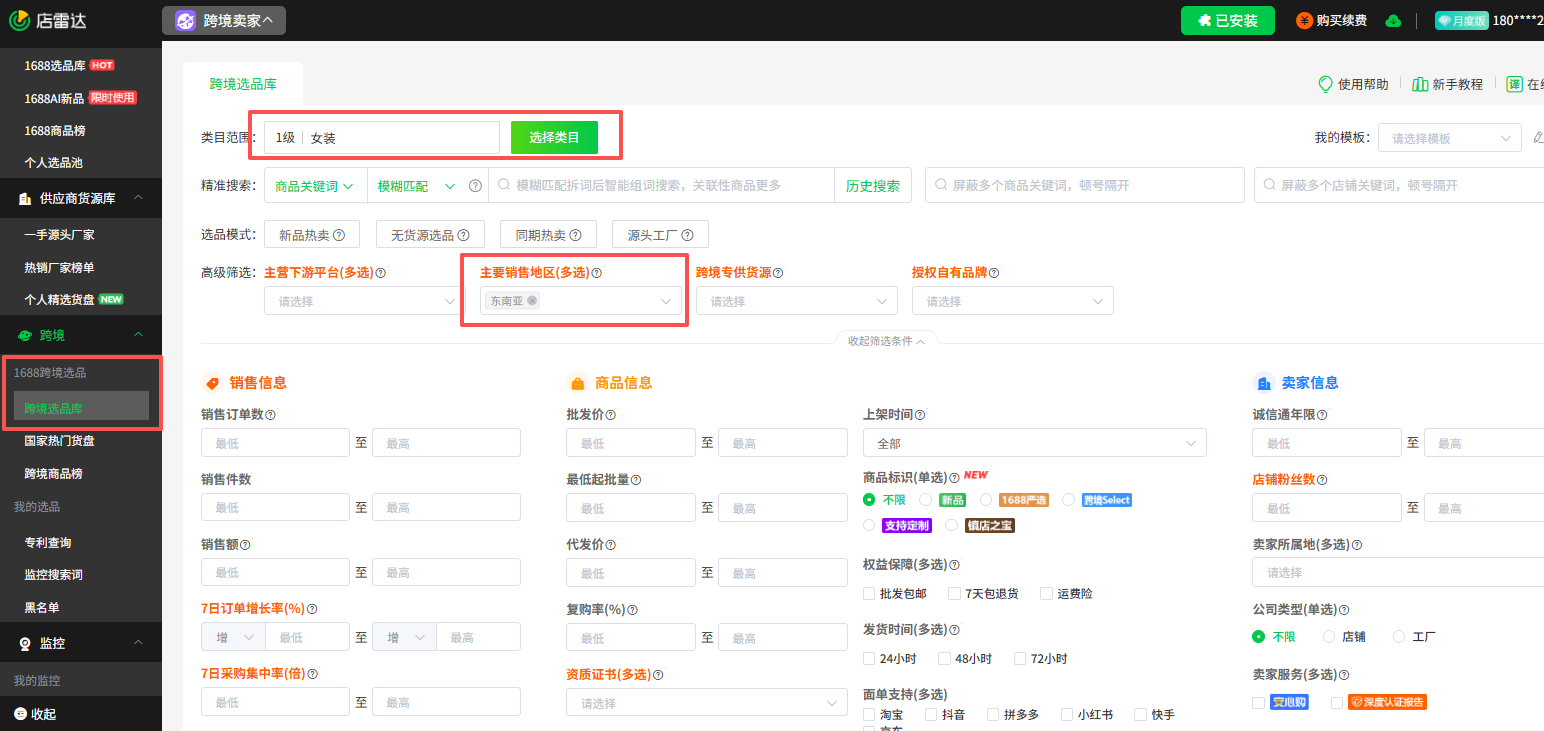
Task: Open 我的模板 template dropdown
Action: 1449,138
